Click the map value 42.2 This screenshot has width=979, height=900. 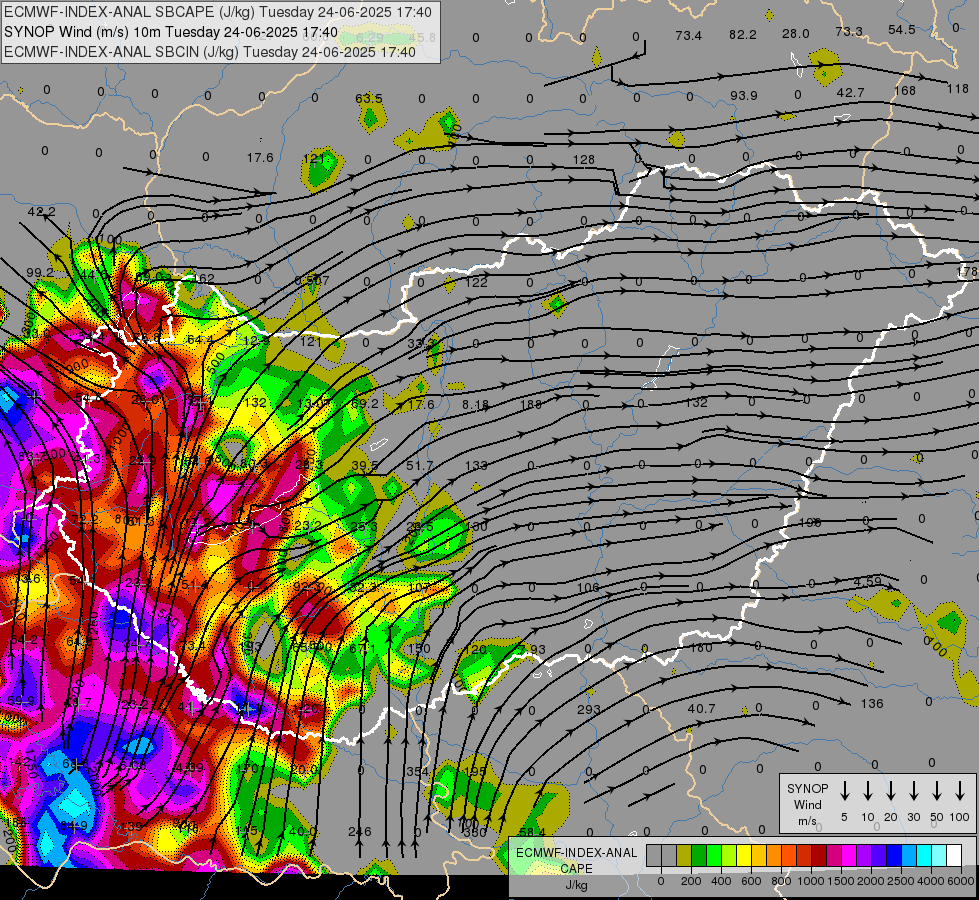pos(41,212)
